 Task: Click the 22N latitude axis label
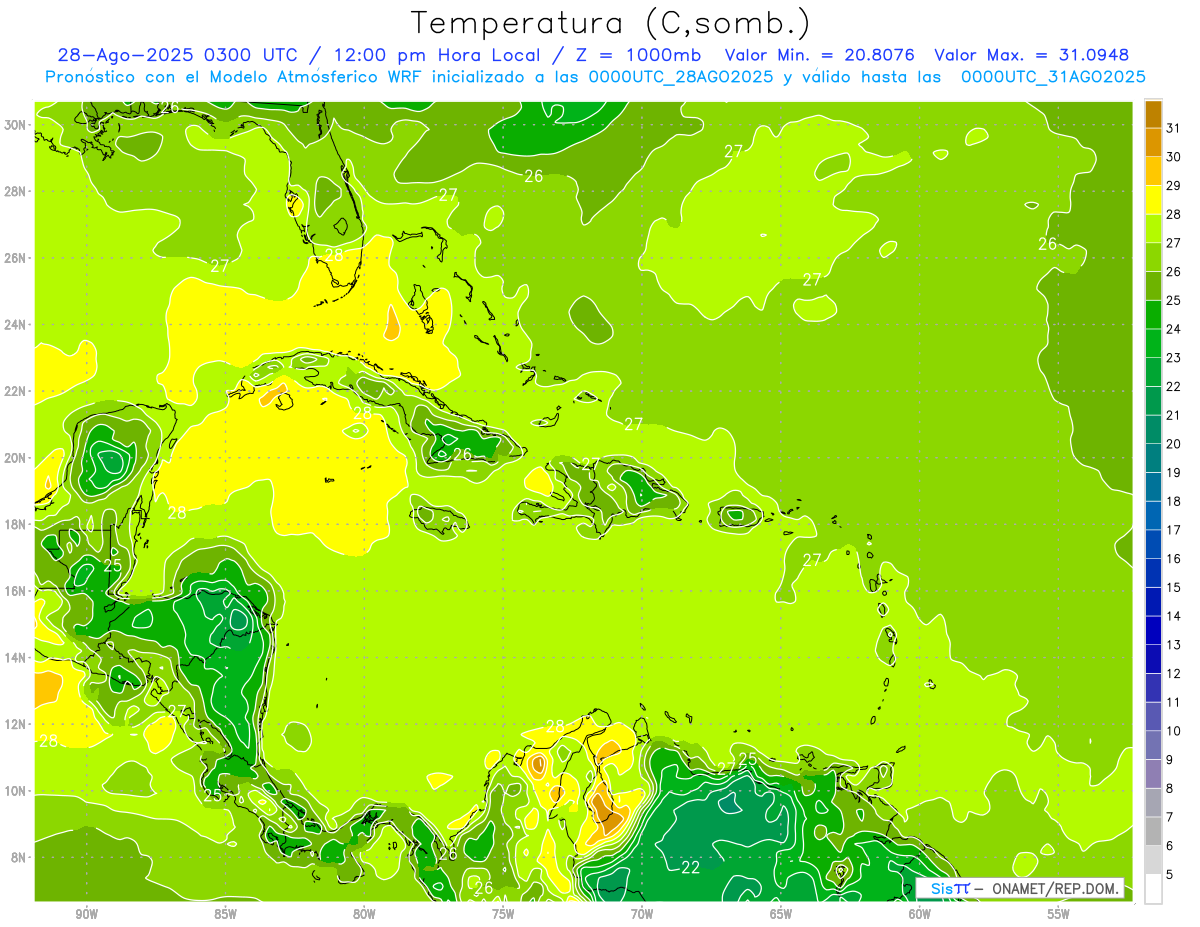(15, 391)
